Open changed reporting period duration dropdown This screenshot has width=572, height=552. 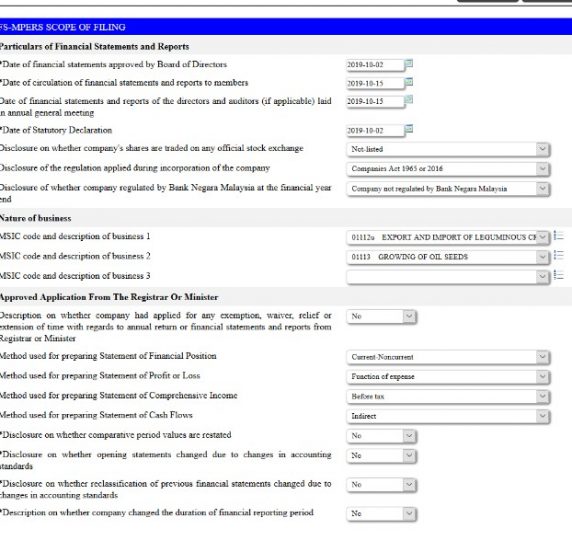(382, 514)
